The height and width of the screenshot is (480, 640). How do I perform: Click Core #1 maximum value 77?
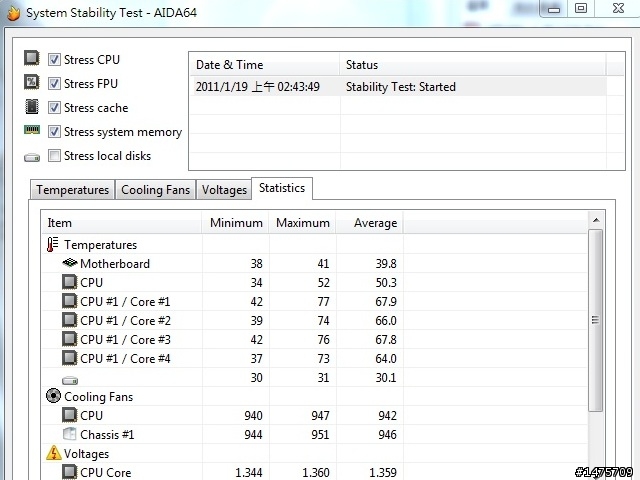coord(323,302)
